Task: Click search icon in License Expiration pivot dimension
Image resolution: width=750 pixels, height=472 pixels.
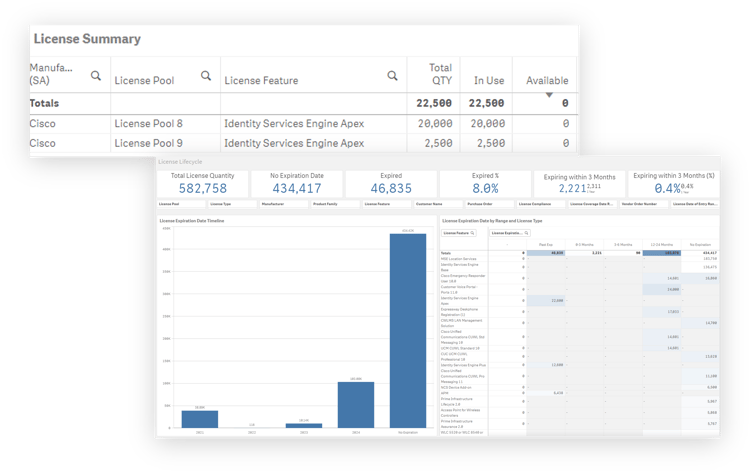Action: (x=526, y=233)
